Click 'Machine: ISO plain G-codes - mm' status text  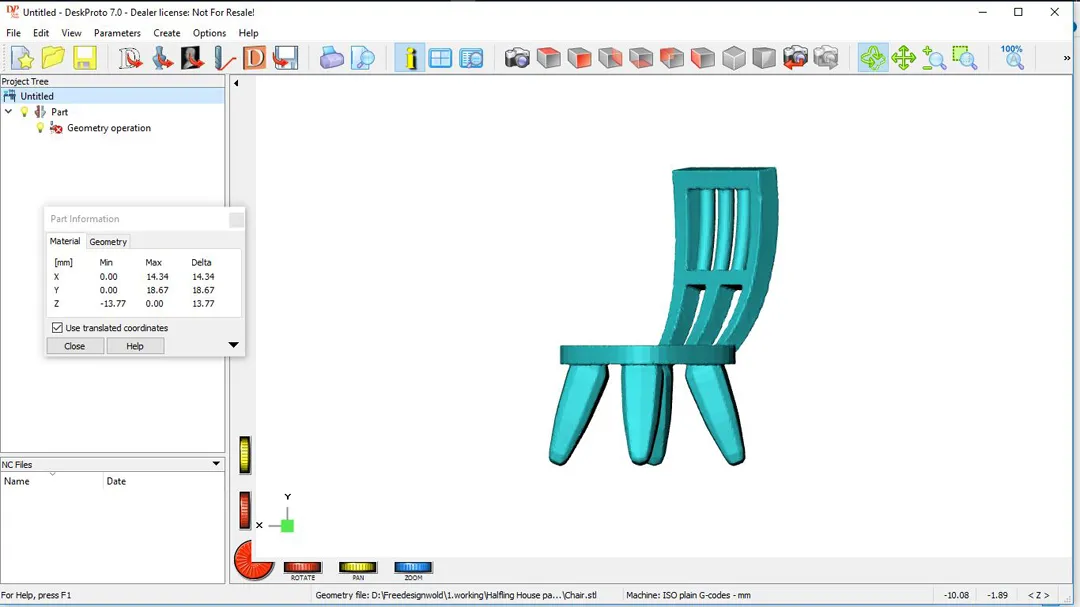point(688,595)
